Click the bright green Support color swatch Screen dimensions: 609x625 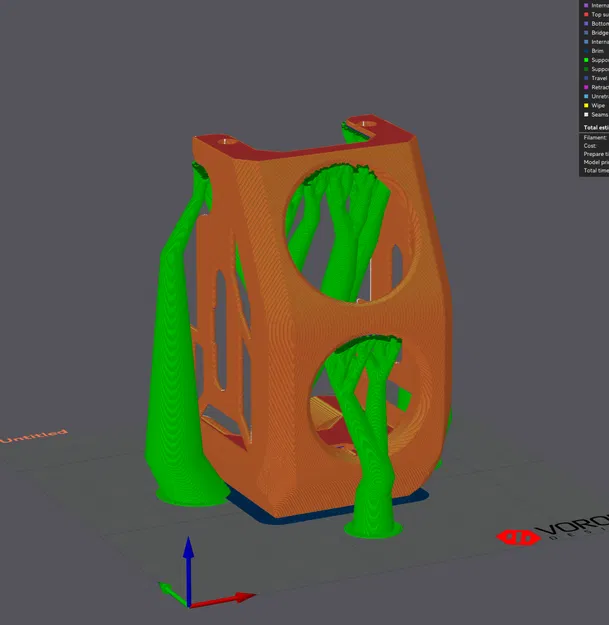(x=586, y=60)
